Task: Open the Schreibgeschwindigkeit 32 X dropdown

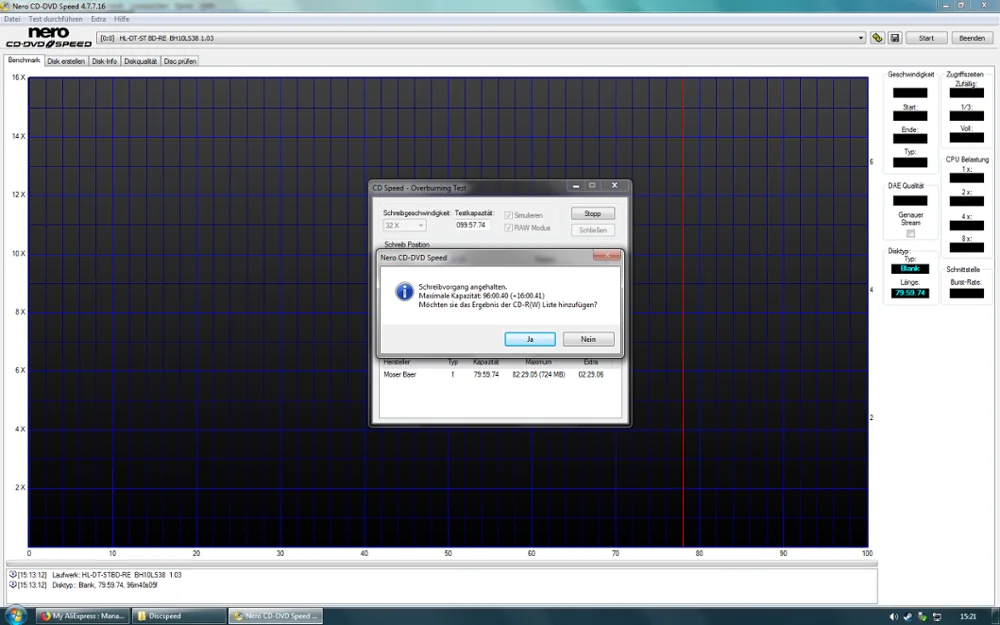Action: tap(404, 225)
